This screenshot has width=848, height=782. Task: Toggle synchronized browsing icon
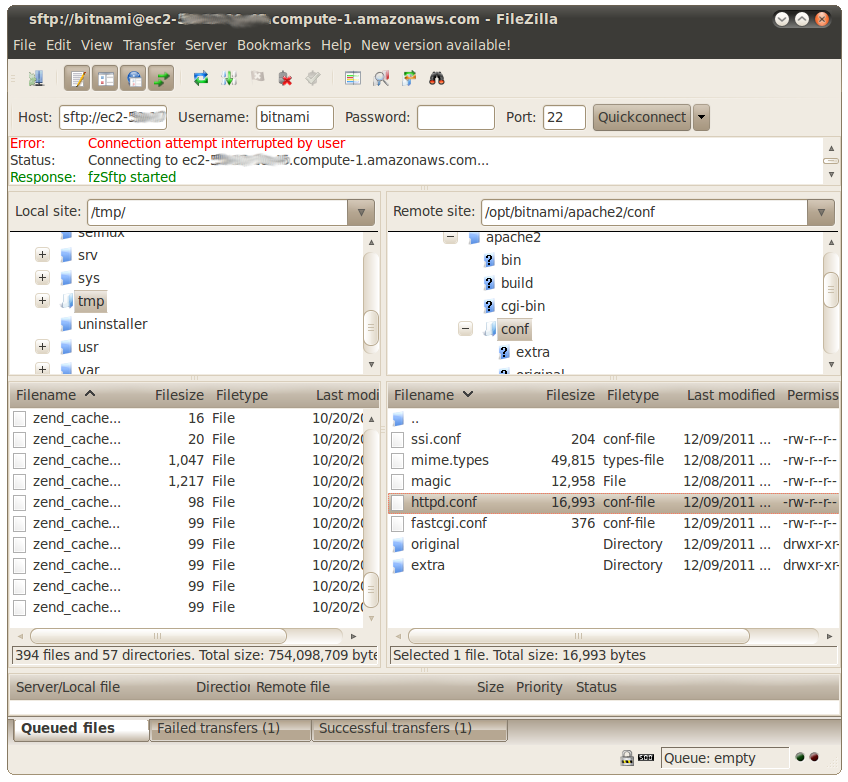pyautogui.click(x=409, y=79)
